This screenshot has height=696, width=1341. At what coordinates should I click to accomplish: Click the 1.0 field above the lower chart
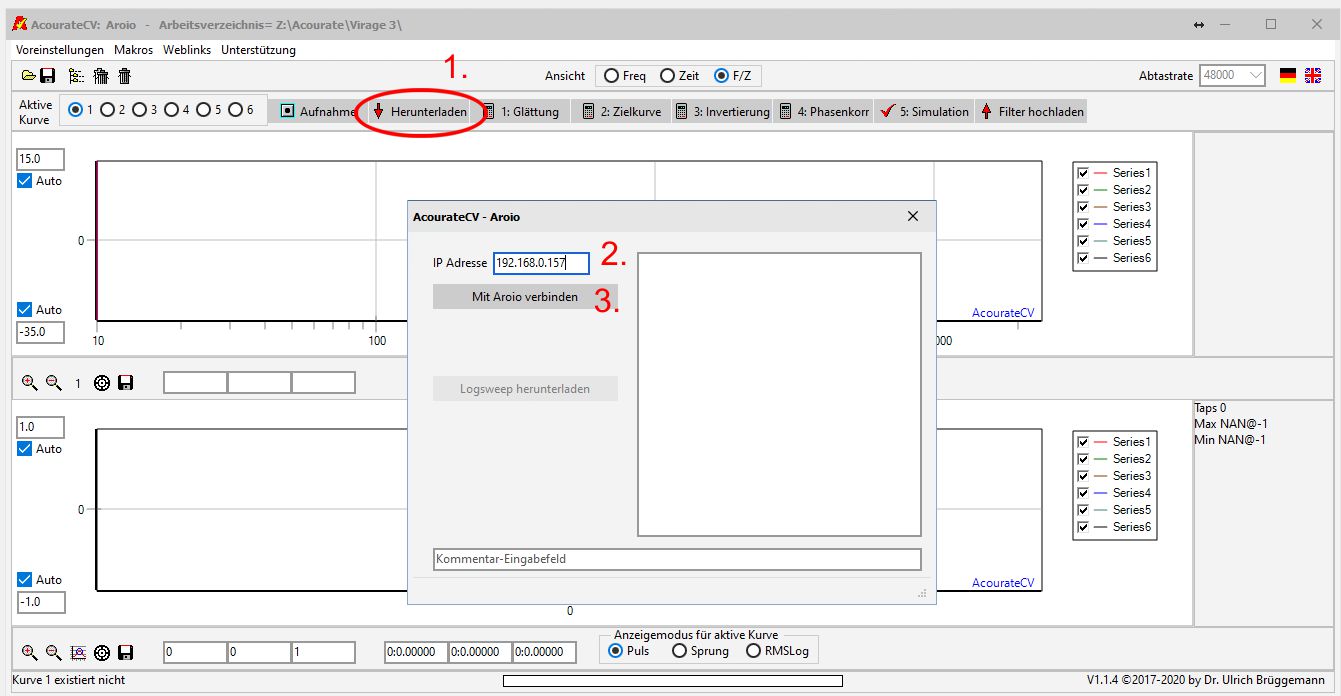click(41, 427)
